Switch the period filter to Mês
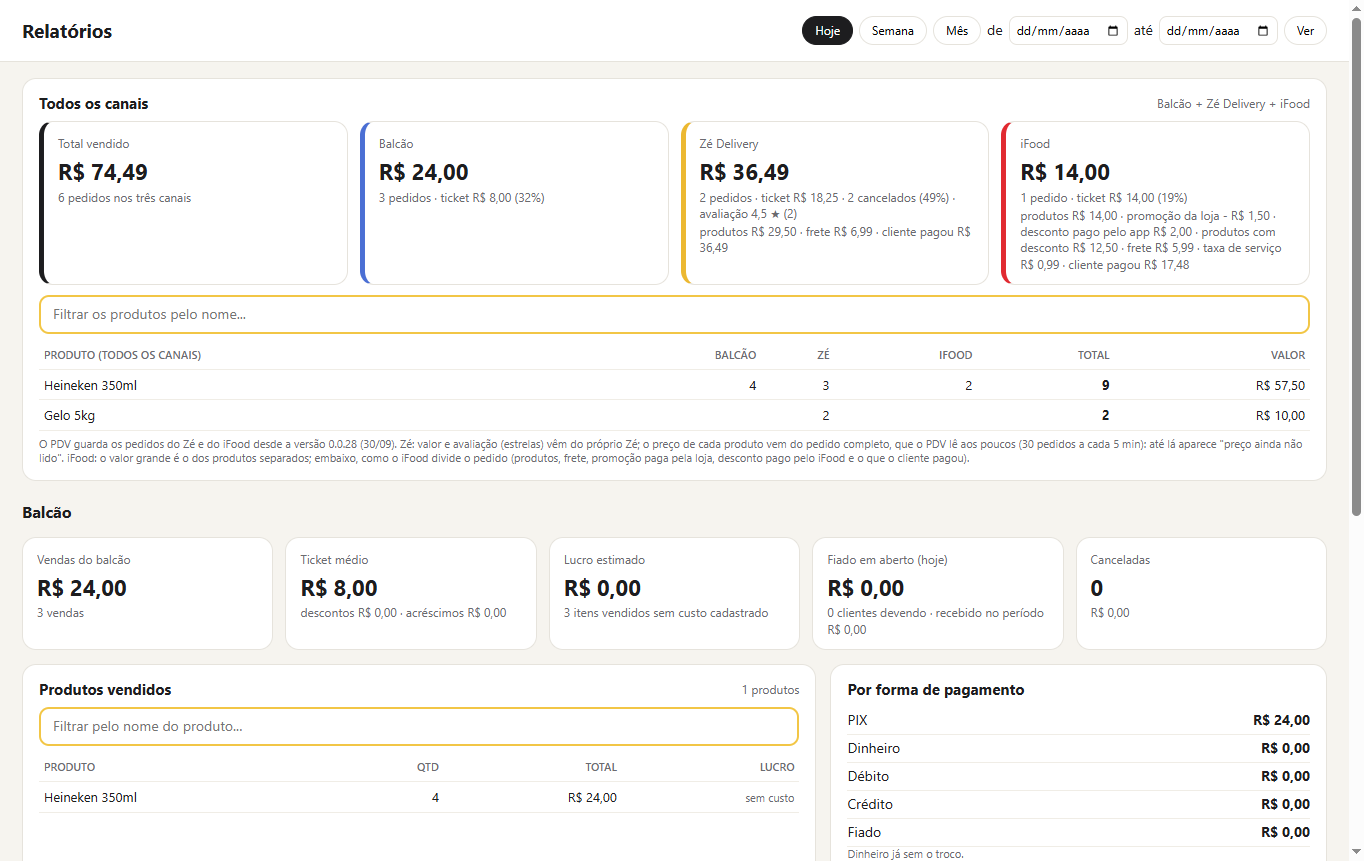The width and height of the screenshot is (1364, 861). (957, 31)
